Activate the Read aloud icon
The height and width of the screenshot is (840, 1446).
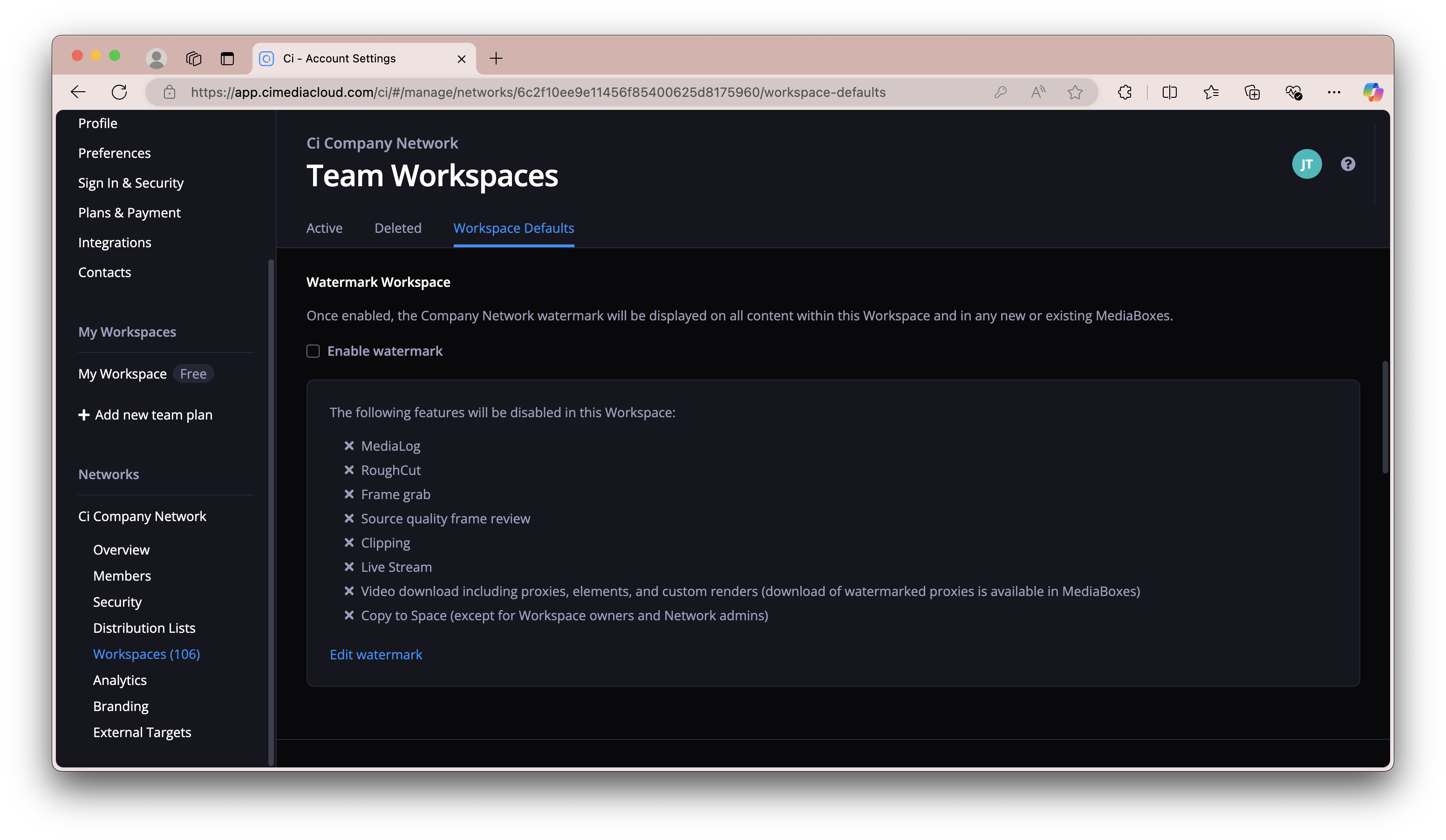[1038, 92]
